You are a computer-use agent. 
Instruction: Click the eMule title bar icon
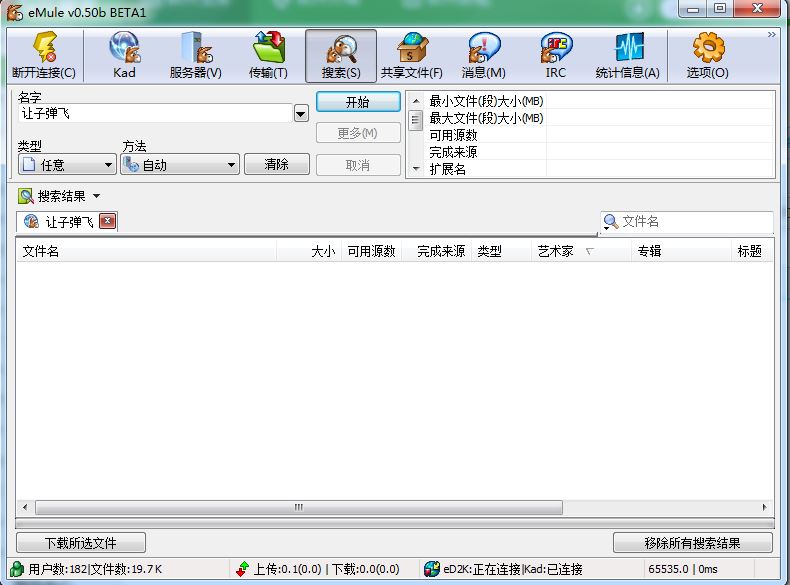coord(15,12)
